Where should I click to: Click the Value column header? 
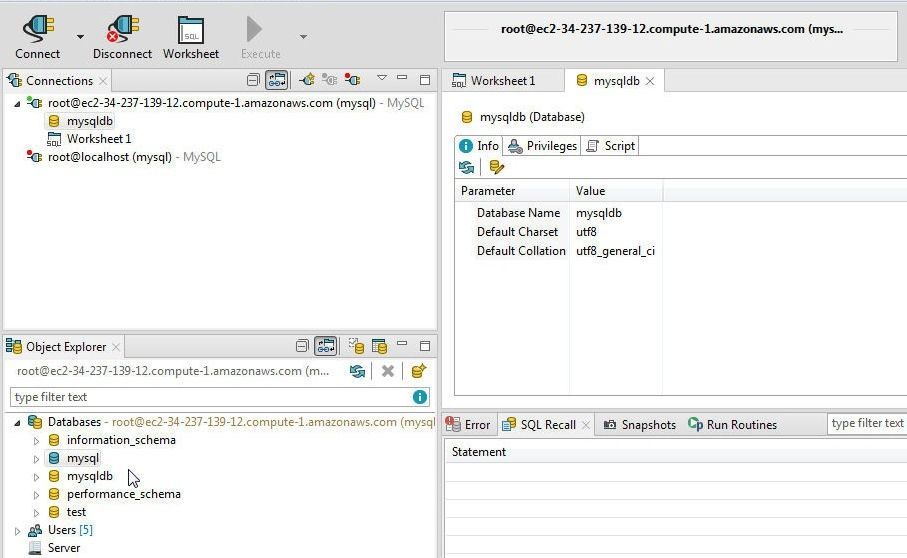pyautogui.click(x=616, y=191)
